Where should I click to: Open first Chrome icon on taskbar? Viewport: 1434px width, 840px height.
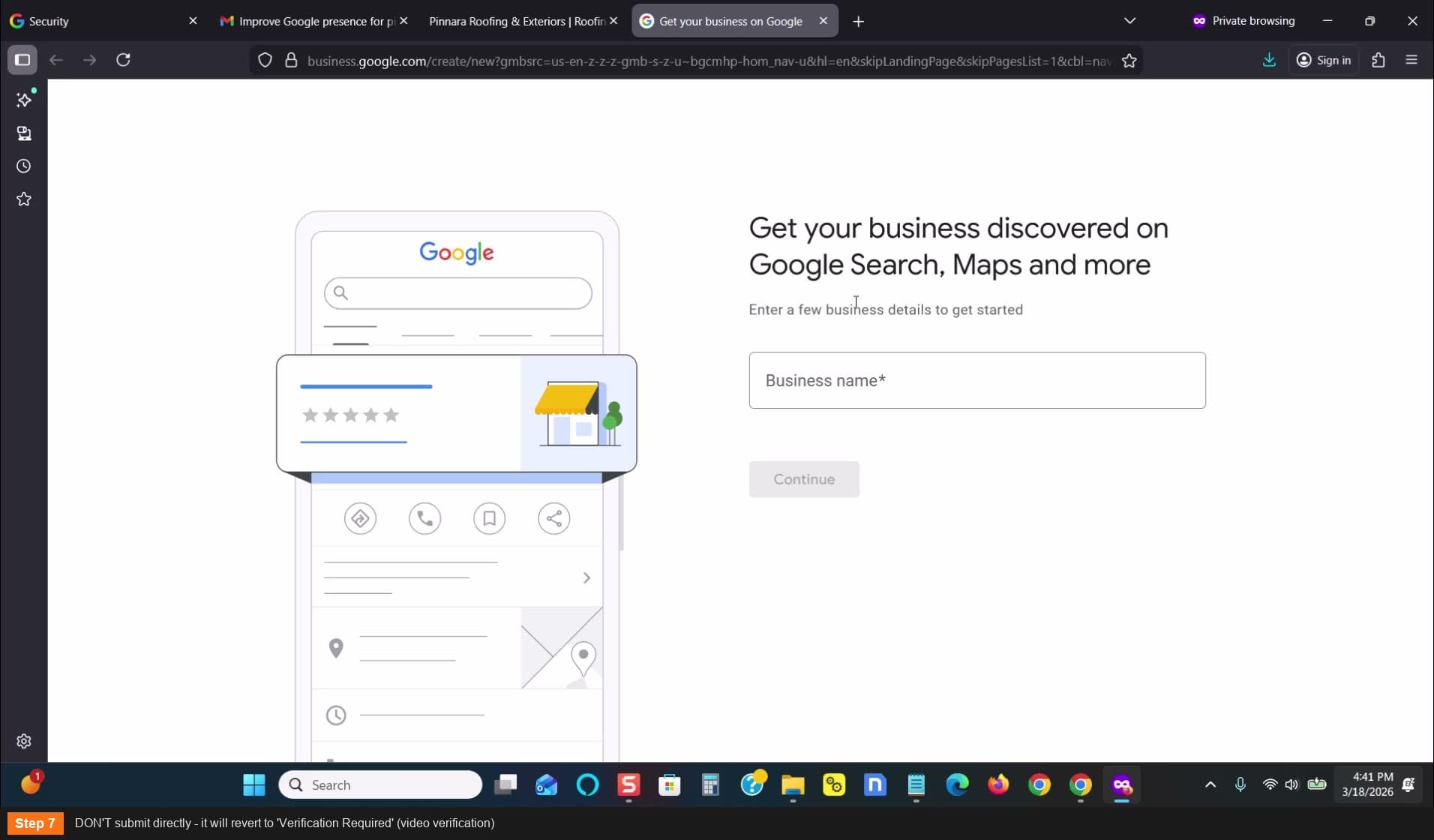pos(1039,785)
